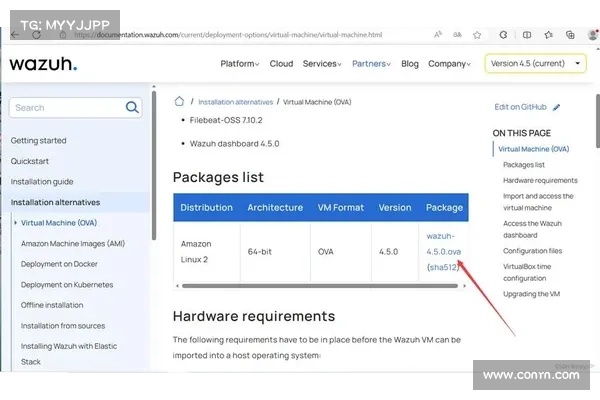Click the table scroll right arrow
The width and height of the screenshot is (600, 400).
coord(465,286)
